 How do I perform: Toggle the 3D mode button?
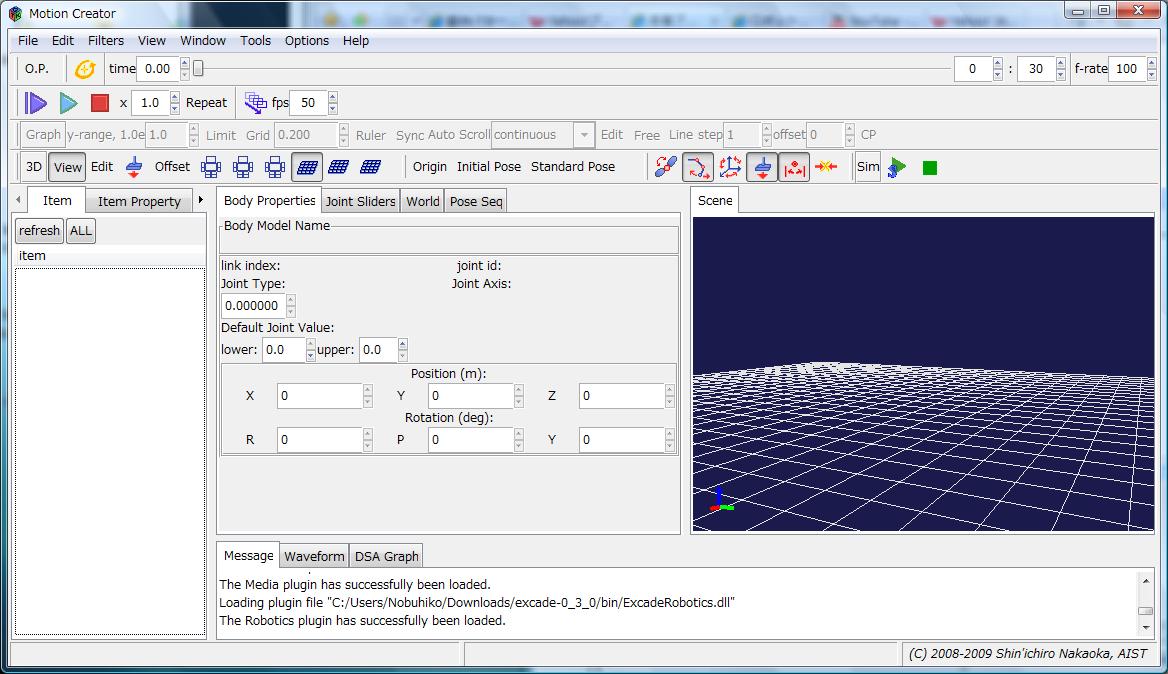point(34,167)
